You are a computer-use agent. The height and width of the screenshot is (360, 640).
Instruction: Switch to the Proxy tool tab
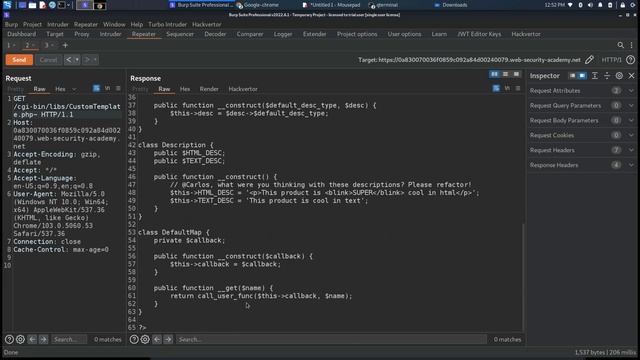[x=82, y=34]
